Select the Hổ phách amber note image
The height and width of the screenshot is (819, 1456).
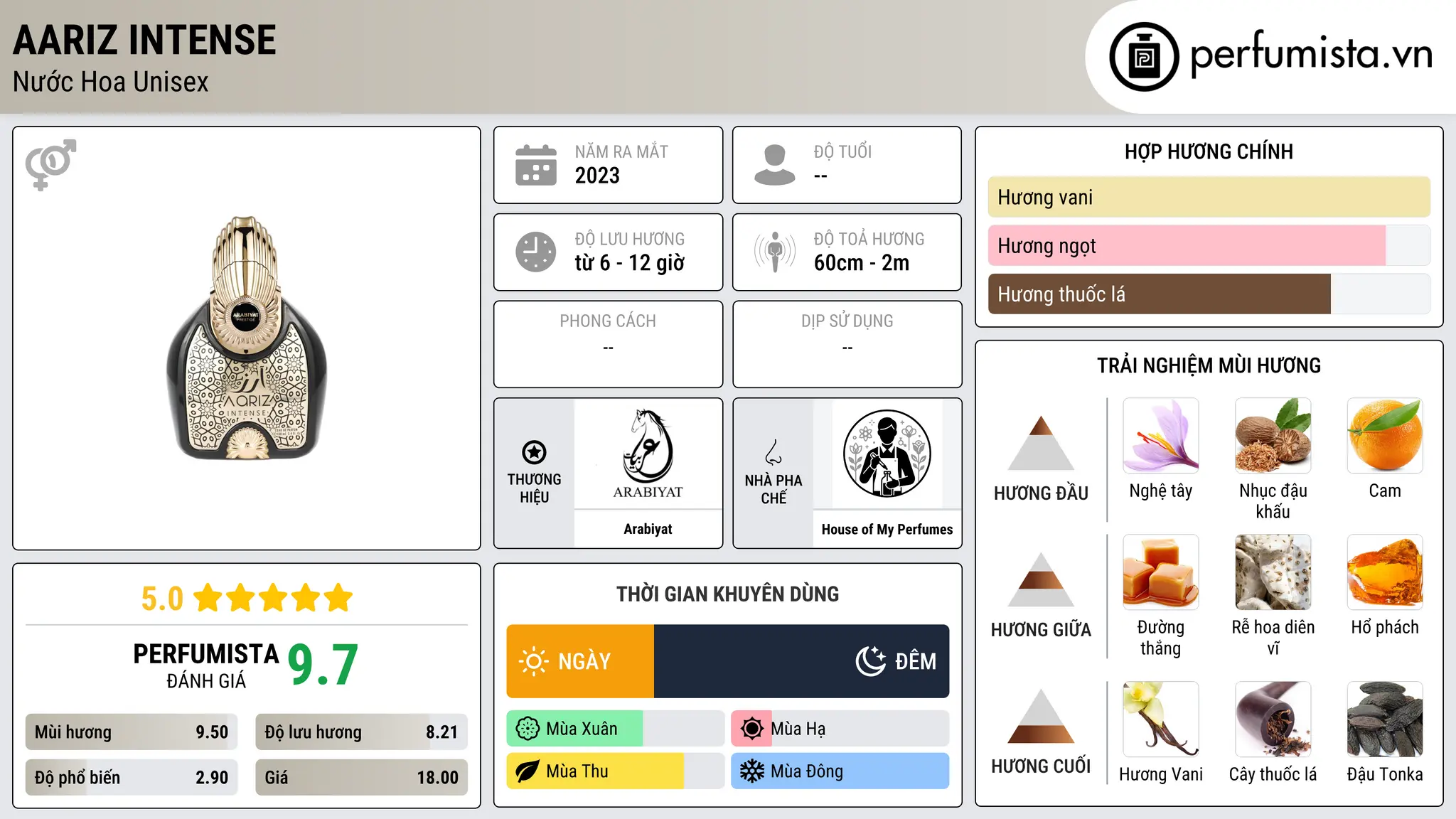tap(1385, 572)
